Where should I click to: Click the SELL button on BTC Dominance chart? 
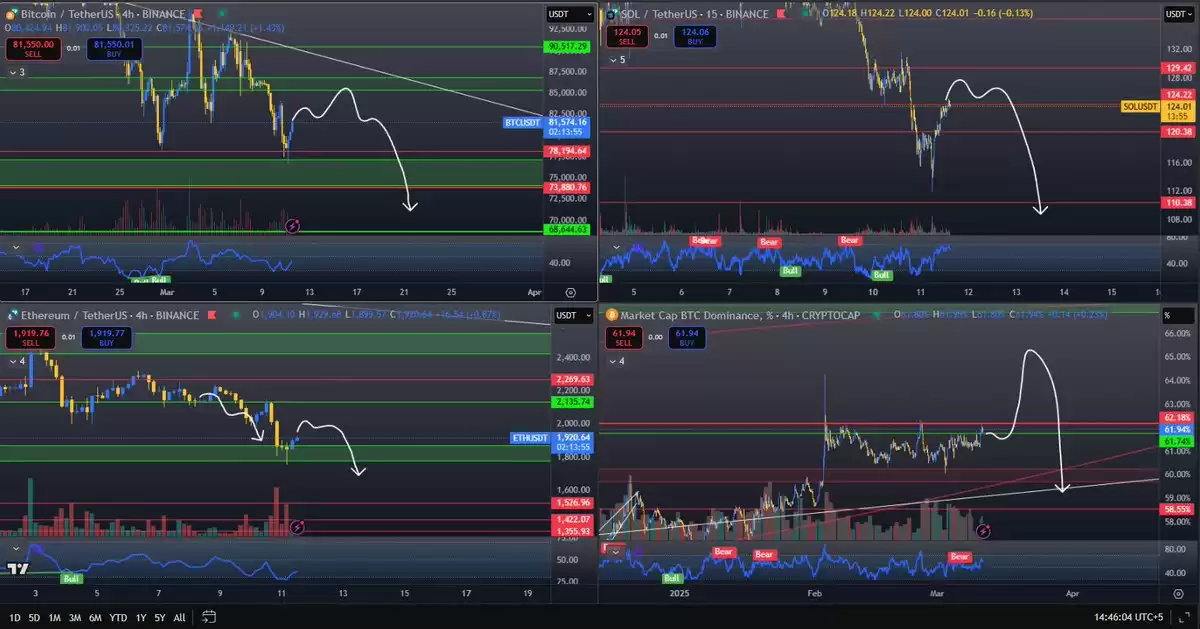pyautogui.click(x=623, y=338)
